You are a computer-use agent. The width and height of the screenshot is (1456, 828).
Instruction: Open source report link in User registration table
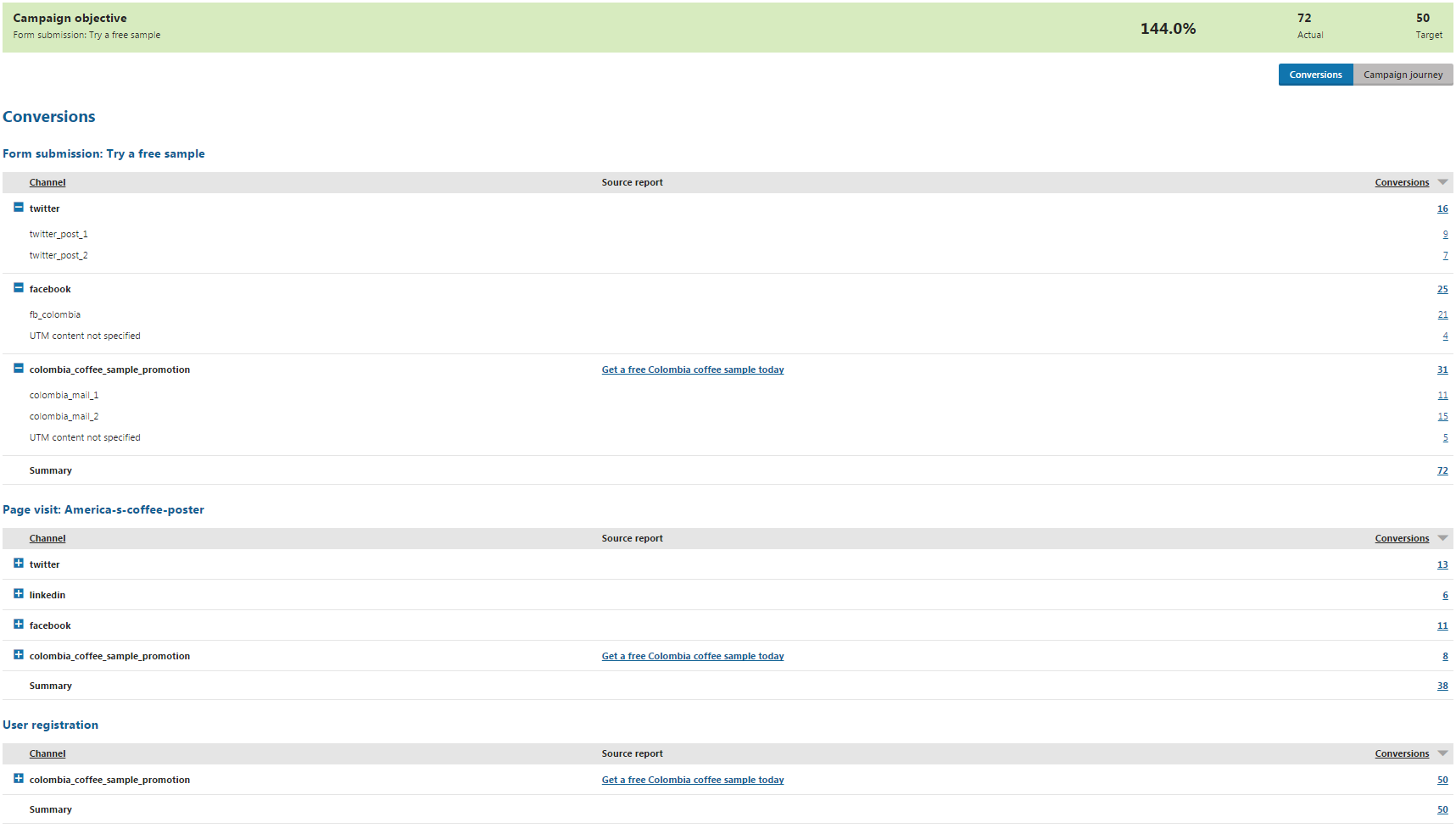pyautogui.click(x=692, y=780)
